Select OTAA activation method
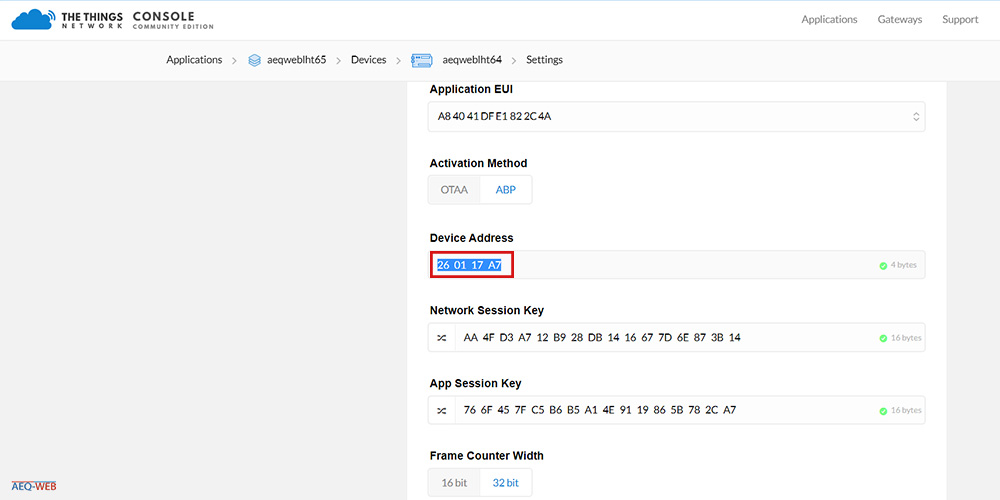The width and height of the screenshot is (1000, 500). pyautogui.click(x=454, y=190)
